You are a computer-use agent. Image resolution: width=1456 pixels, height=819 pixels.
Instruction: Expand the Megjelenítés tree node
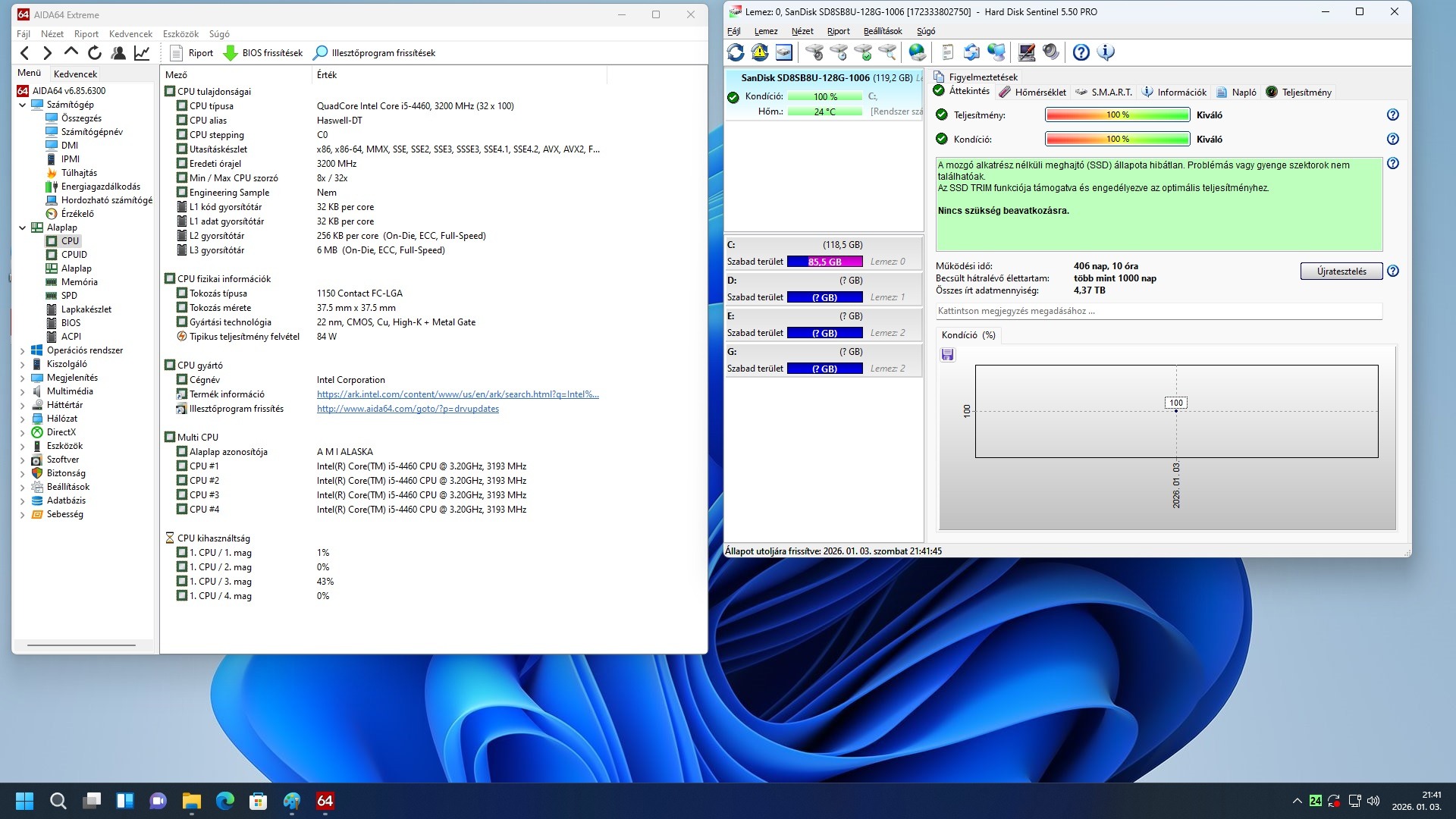pos(22,378)
